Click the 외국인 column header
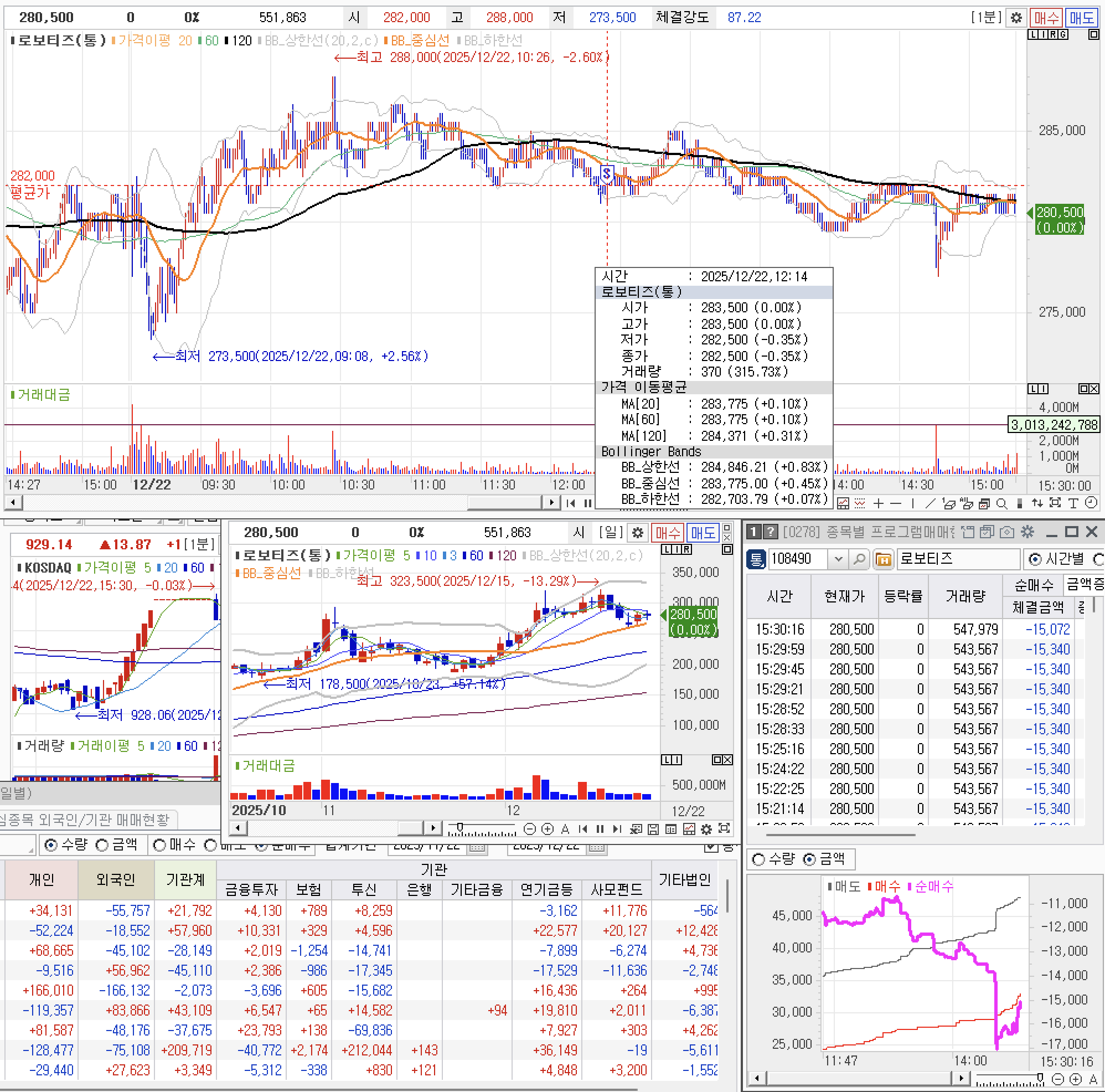1105x1092 pixels. click(116, 879)
